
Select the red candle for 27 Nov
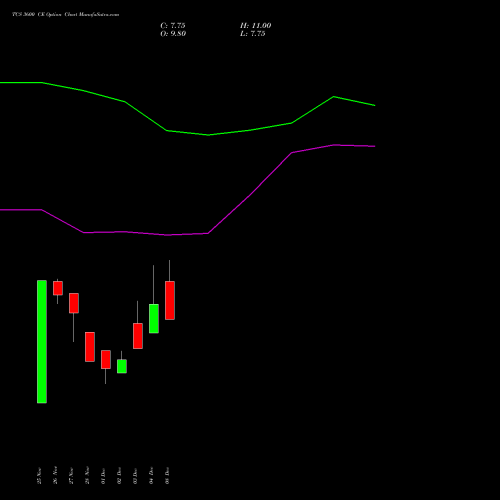tap(74, 303)
